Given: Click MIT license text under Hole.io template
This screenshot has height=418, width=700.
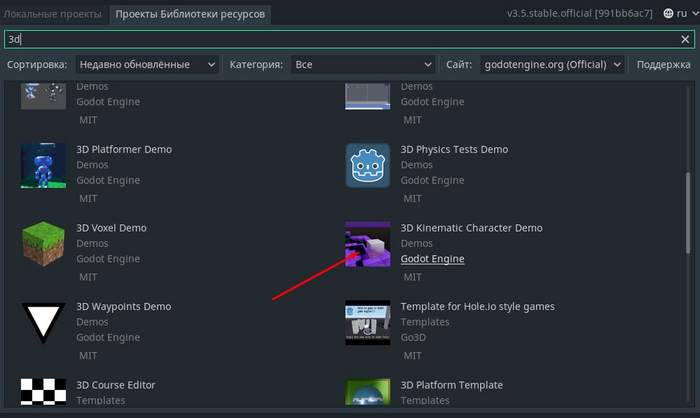Looking at the screenshot, I should pos(412,356).
